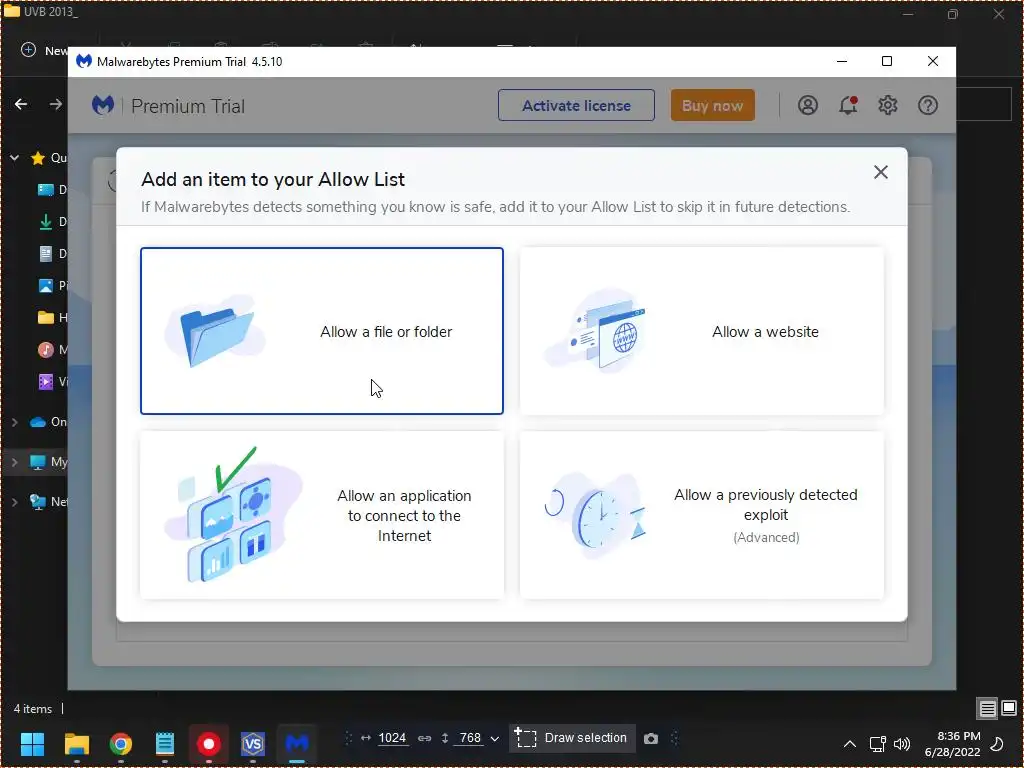Click the Draw selection button
Screen dimensions: 1024x768
pos(571,738)
